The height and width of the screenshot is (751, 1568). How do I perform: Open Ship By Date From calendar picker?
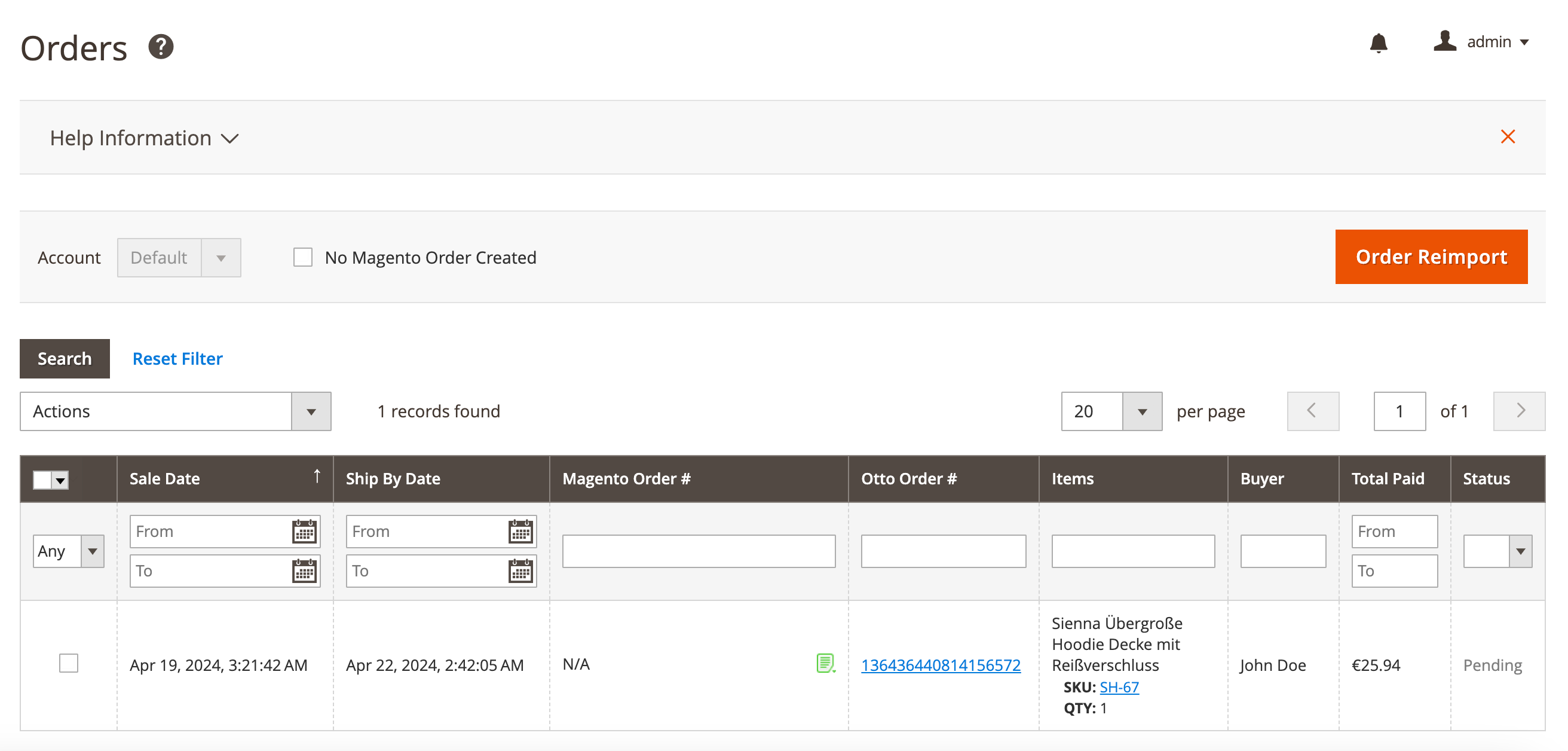click(x=520, y=531)
